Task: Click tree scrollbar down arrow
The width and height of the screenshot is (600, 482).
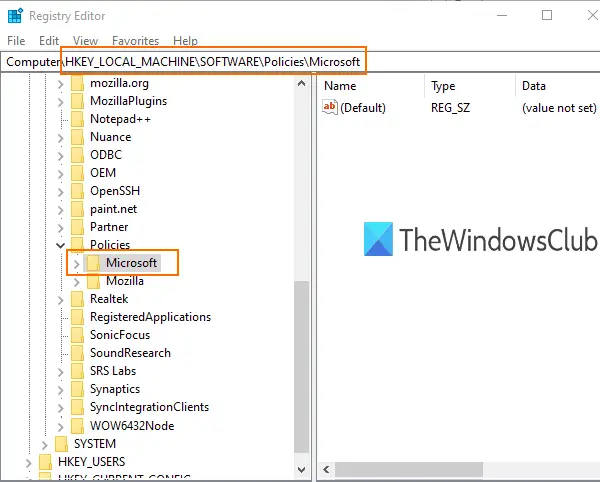Action: (x=302, y=469)
